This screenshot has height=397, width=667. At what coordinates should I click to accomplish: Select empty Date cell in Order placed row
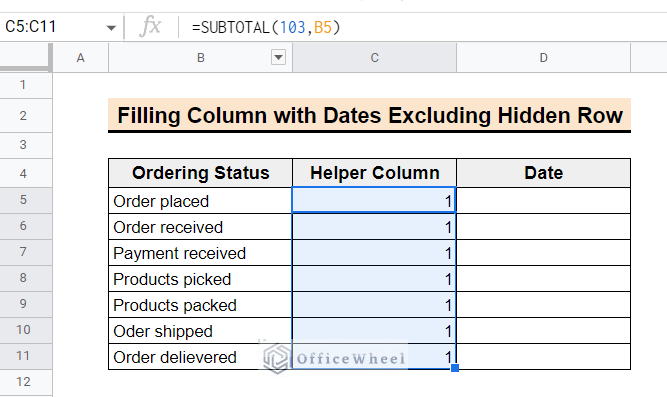[543, 200]
